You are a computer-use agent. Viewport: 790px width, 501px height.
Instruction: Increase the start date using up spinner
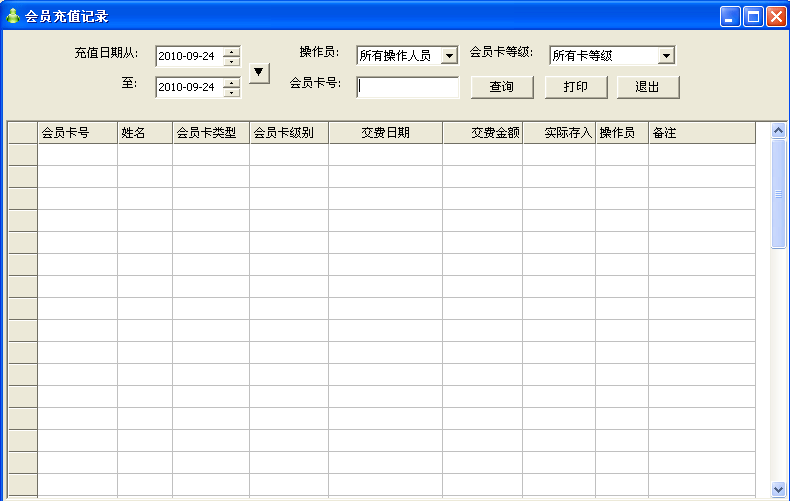coord(232,51)
